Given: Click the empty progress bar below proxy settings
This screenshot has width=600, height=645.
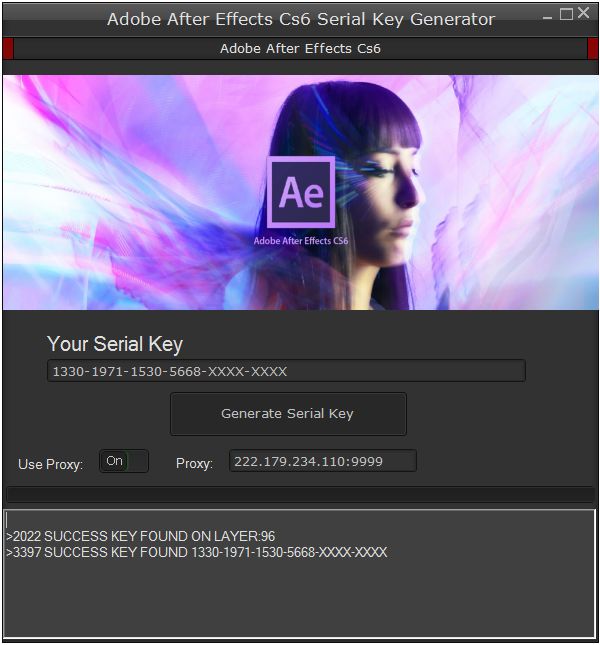Looking at the screenshot, I should pyautogui.click(x=301, y=495).
